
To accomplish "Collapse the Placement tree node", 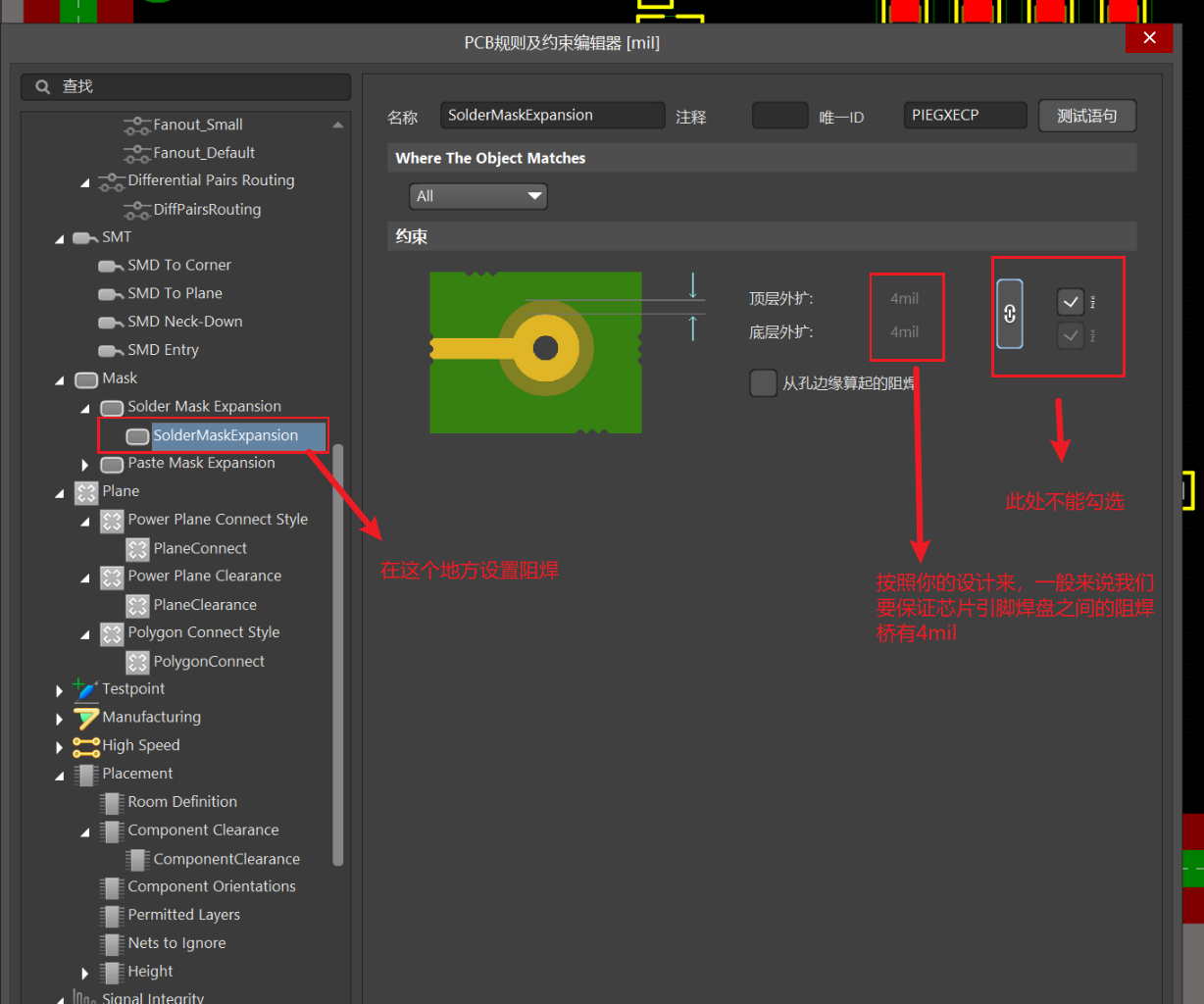I will tap(60, 776).
